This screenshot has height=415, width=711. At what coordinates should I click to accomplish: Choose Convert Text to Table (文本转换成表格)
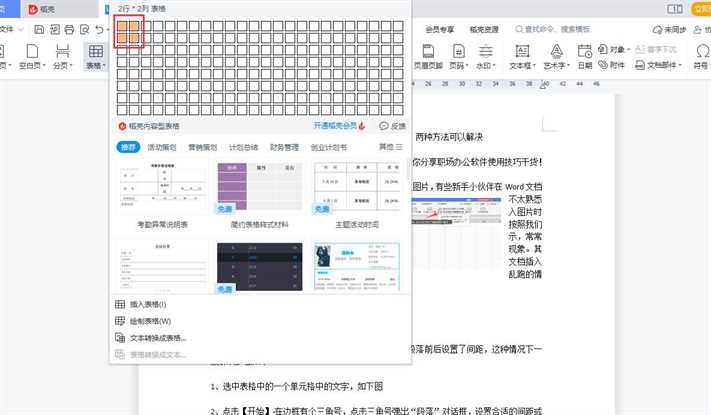tap(158, 338)
